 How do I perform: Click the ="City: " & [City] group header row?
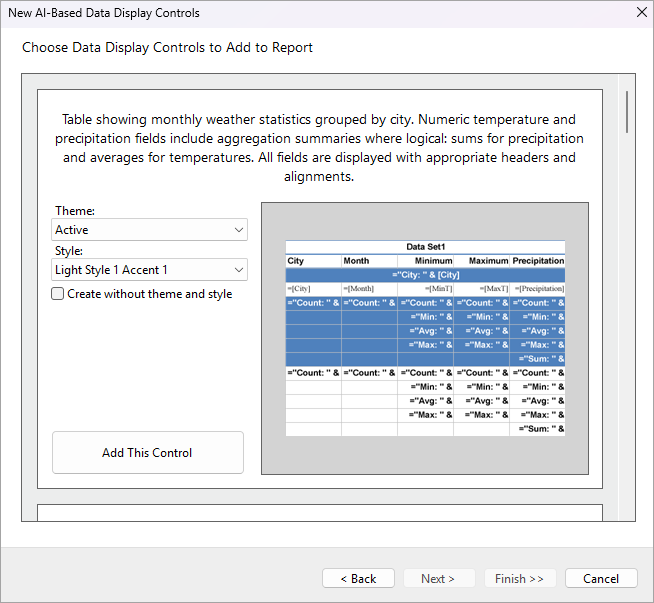(x=425, y=275)
